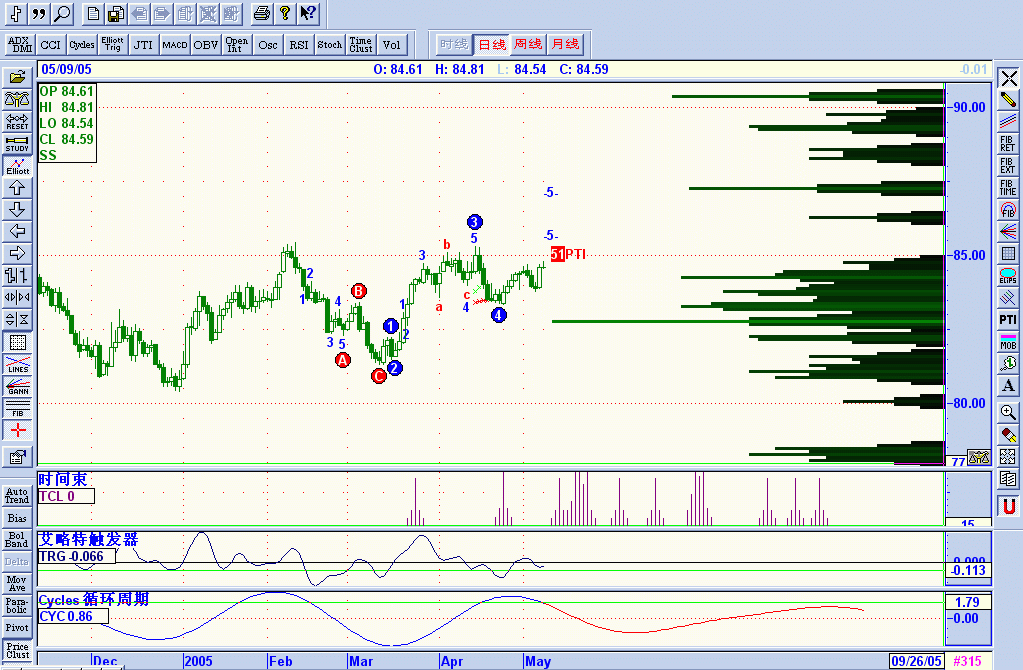This screenshot has width=1023, height=670.
Task: Click the fan lines icon on right toolbar
Action: (1009, 232)
